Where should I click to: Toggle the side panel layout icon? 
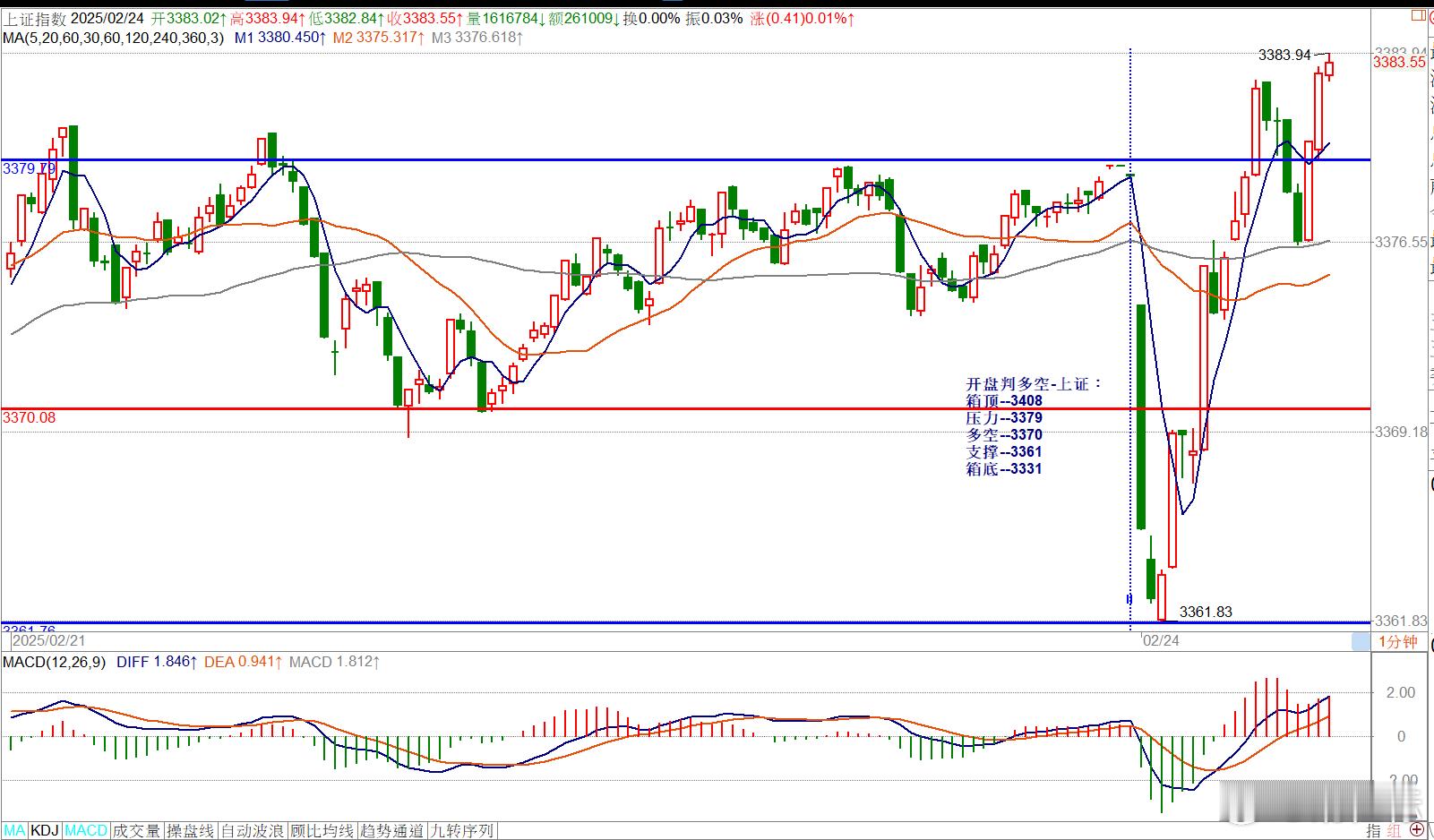[1417, 17]
